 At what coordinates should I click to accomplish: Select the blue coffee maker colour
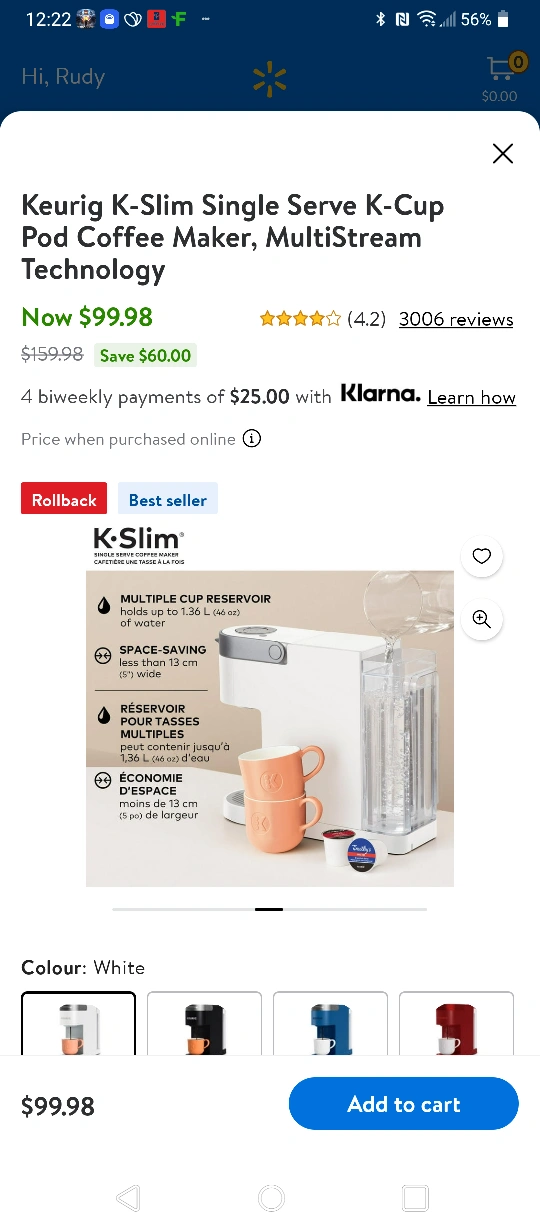(x=330, y=1023)
